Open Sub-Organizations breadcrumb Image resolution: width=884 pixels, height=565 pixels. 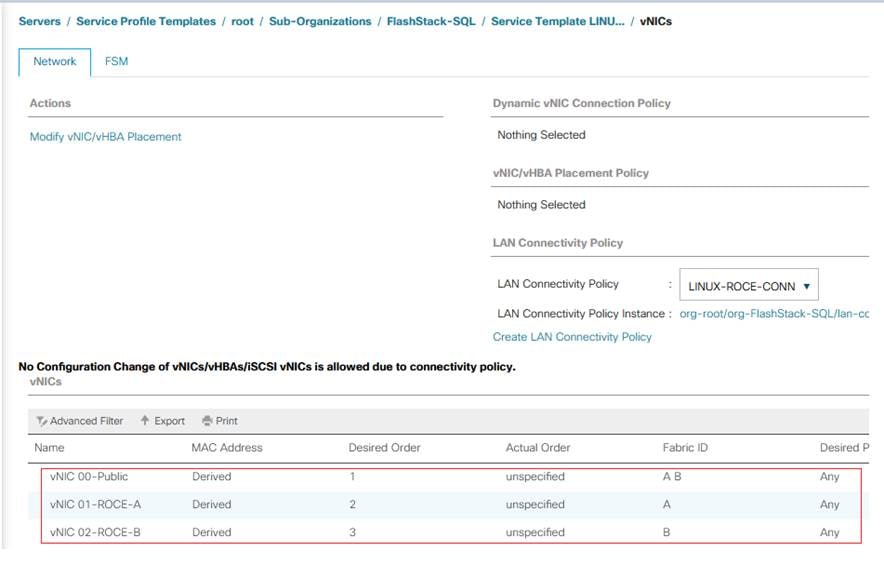(320, 21)
